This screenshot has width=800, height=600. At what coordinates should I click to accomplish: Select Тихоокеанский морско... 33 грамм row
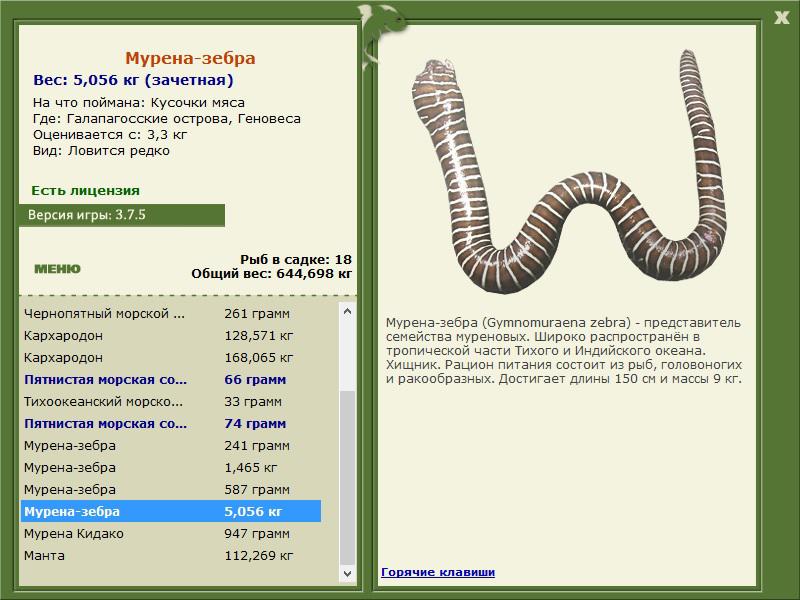pyautogui.click(x=171, y=401)
